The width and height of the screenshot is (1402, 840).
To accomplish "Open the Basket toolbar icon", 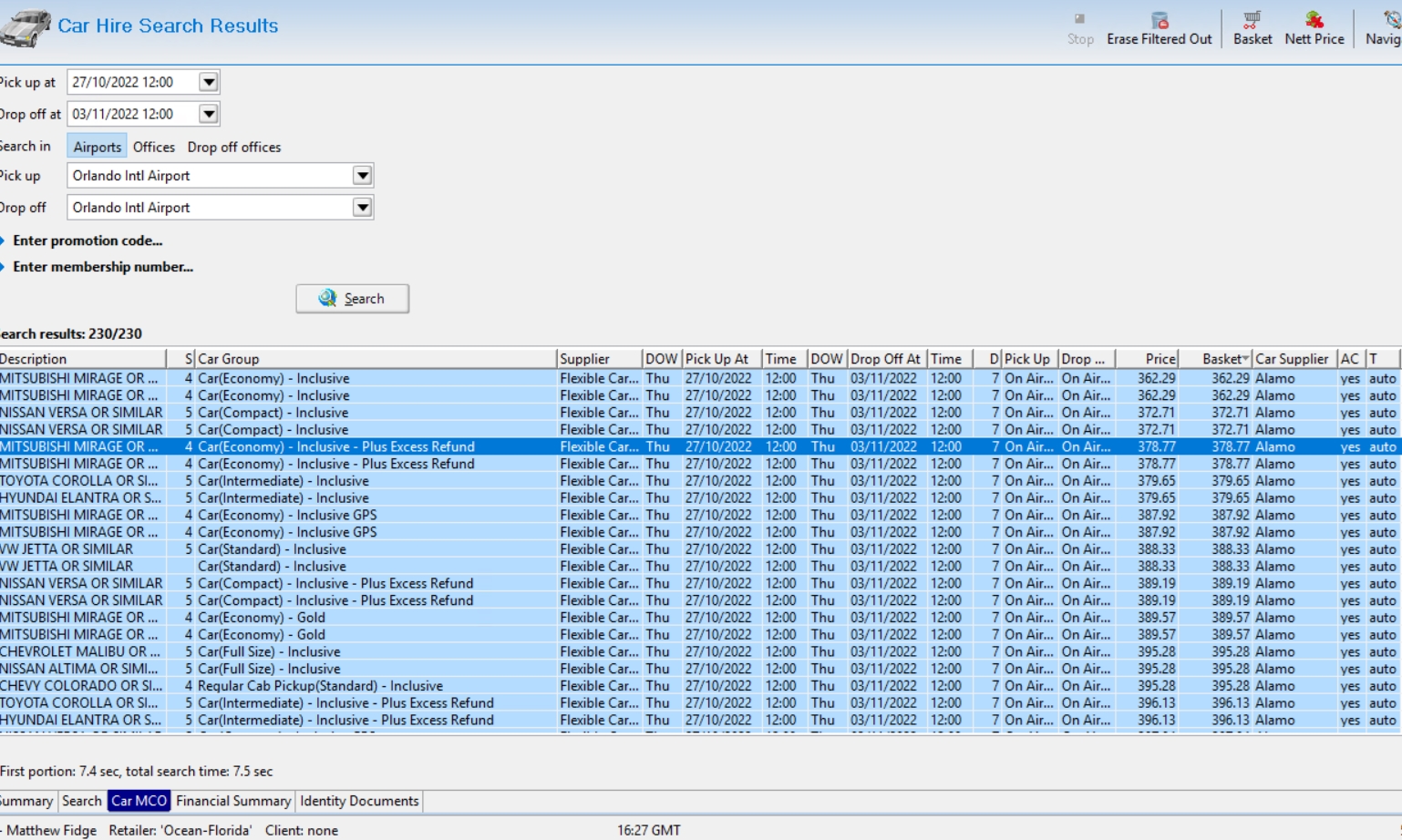I will [1252, 21].
